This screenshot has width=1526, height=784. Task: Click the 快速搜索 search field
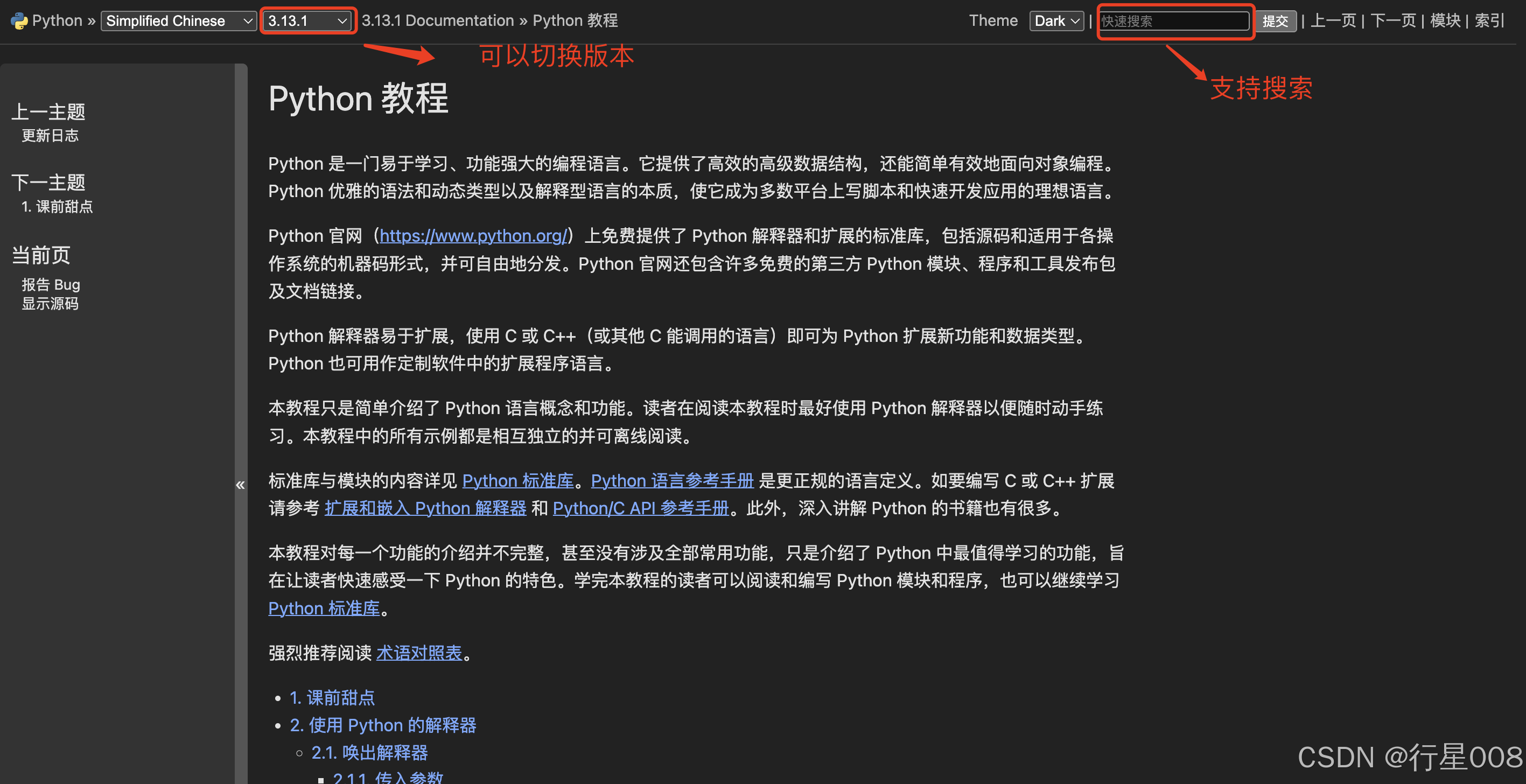click(x=1173, y=21)
